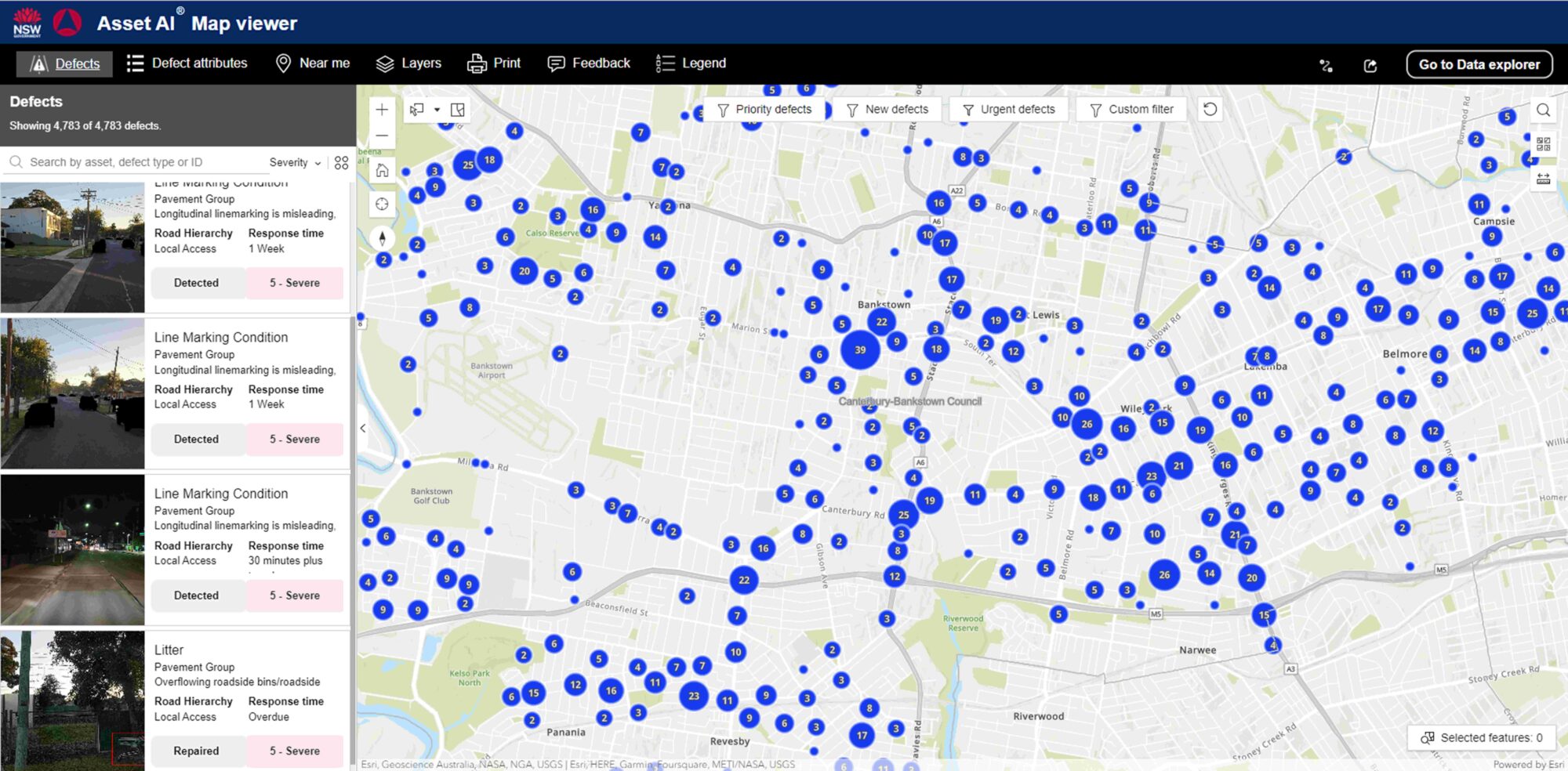Image resolution: width=1568 pixels, height=771 pixels.
Task: Click the 30 minutes plus response time
Action: pos(285,560)
